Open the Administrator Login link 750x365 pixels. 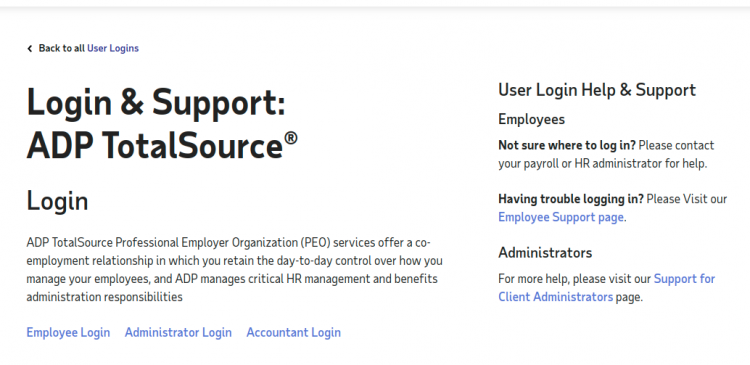tap(178, 332)
